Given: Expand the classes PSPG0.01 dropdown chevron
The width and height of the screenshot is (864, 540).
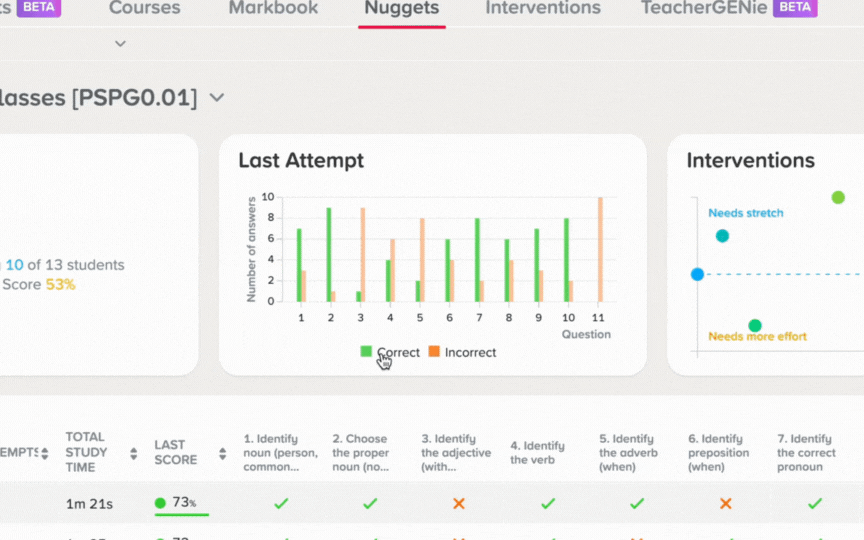Looking at the screenshot, I should coord(217,98).
